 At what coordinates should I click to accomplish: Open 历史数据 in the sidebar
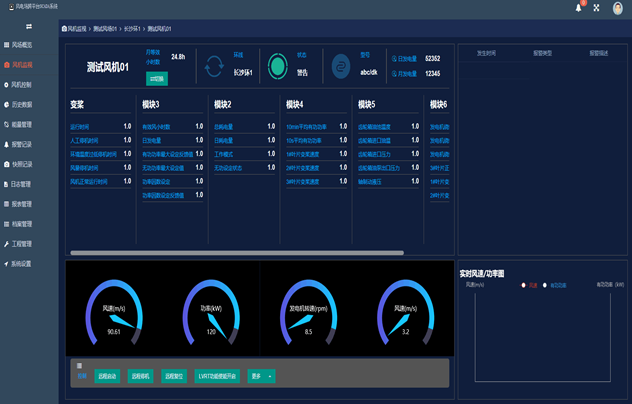[18, 105]
